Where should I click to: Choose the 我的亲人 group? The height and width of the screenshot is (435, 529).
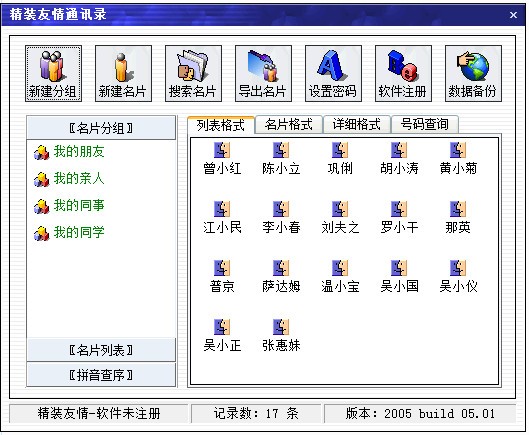[69, 179]
